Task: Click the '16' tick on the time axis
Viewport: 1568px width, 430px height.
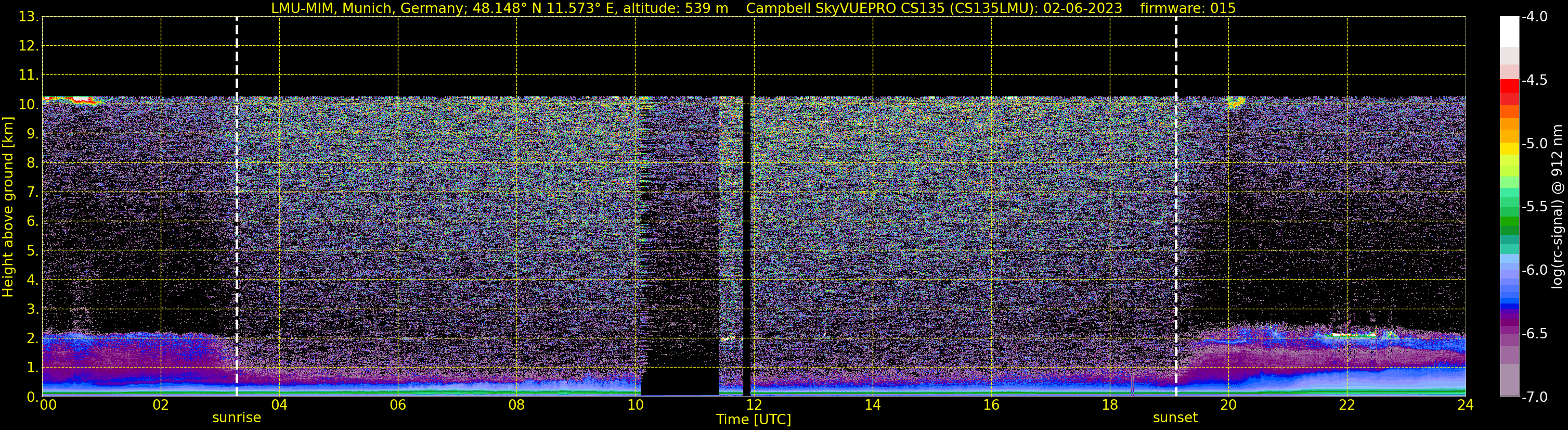Action: point(991,405)
